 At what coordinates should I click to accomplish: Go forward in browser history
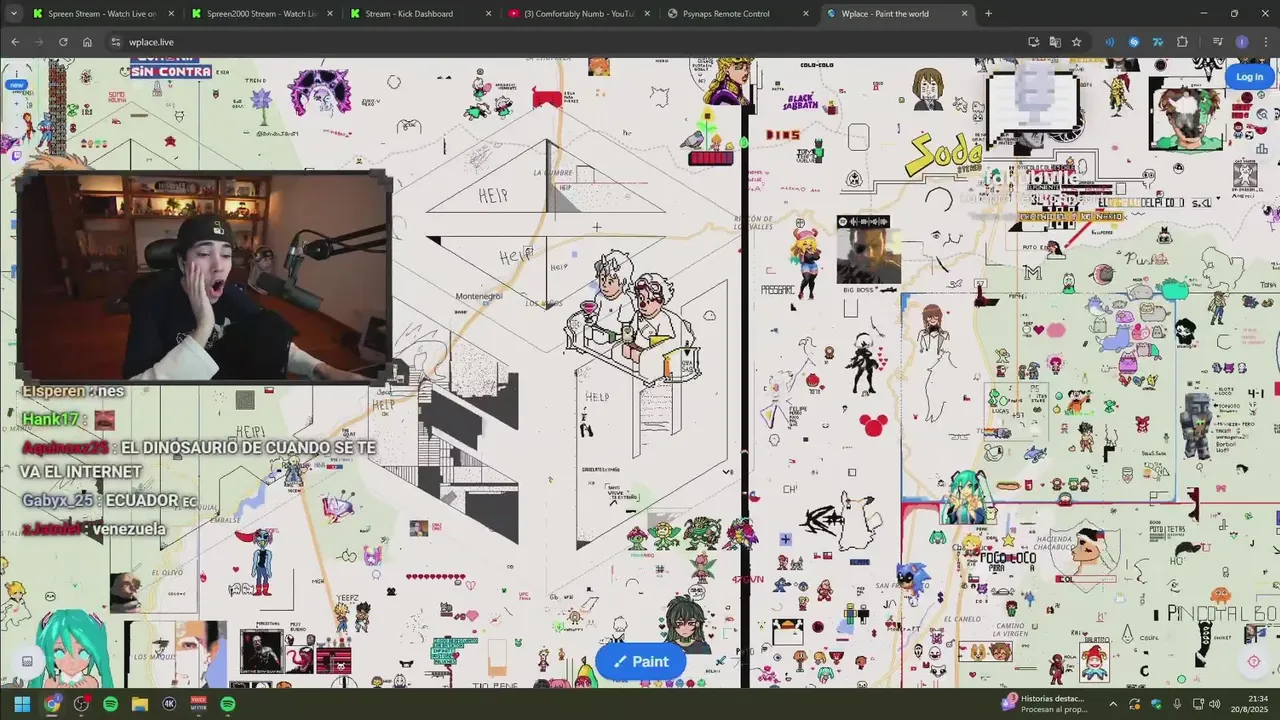coord(39,42)
